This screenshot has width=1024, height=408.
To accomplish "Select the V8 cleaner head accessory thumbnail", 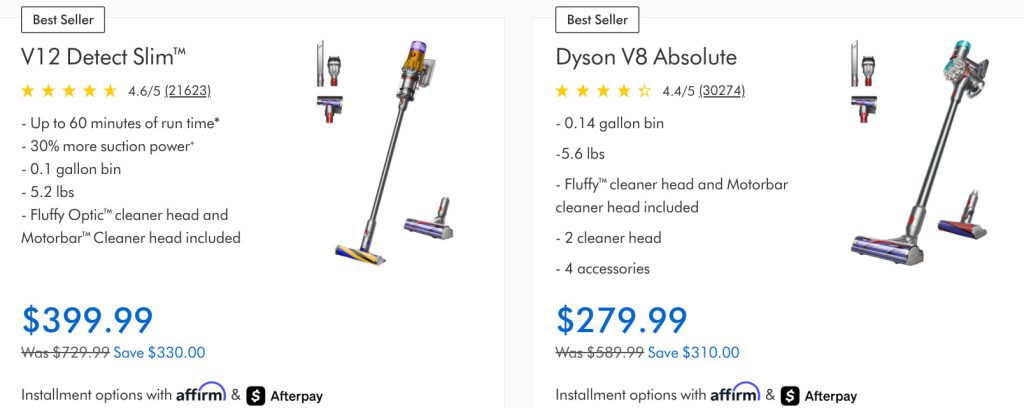I will click(x=860, y=109).
